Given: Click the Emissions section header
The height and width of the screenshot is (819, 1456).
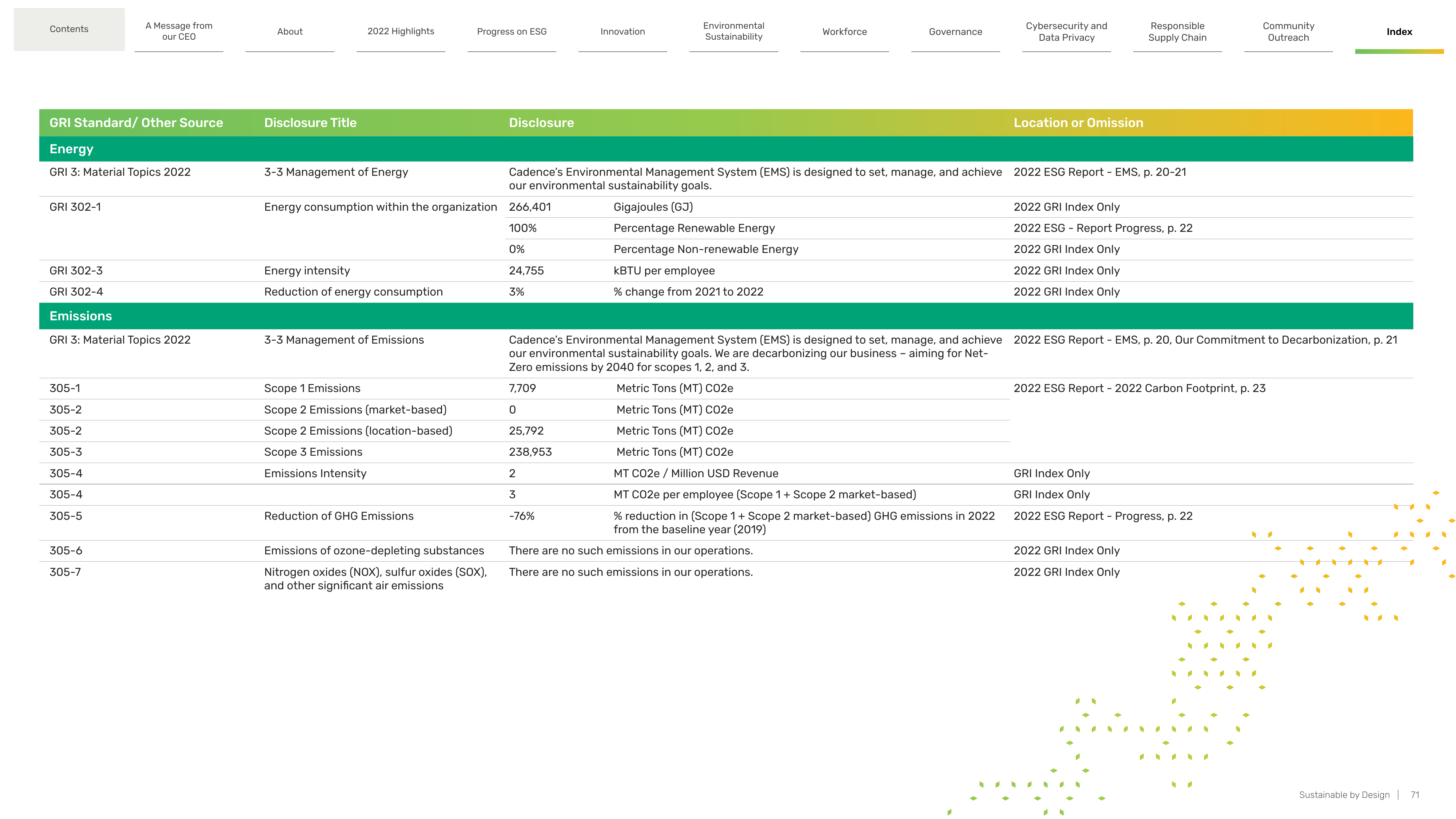Looking at the screenshot, I should click(726, 316).
